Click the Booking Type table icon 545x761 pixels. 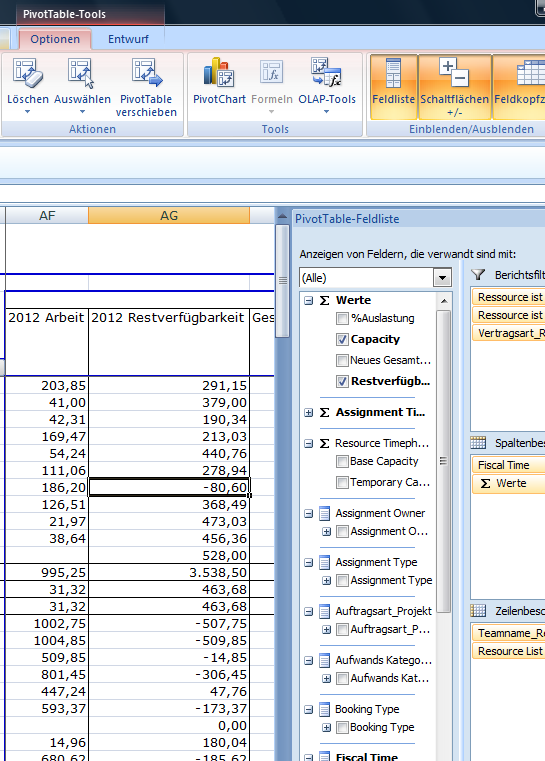click(325, 710)
